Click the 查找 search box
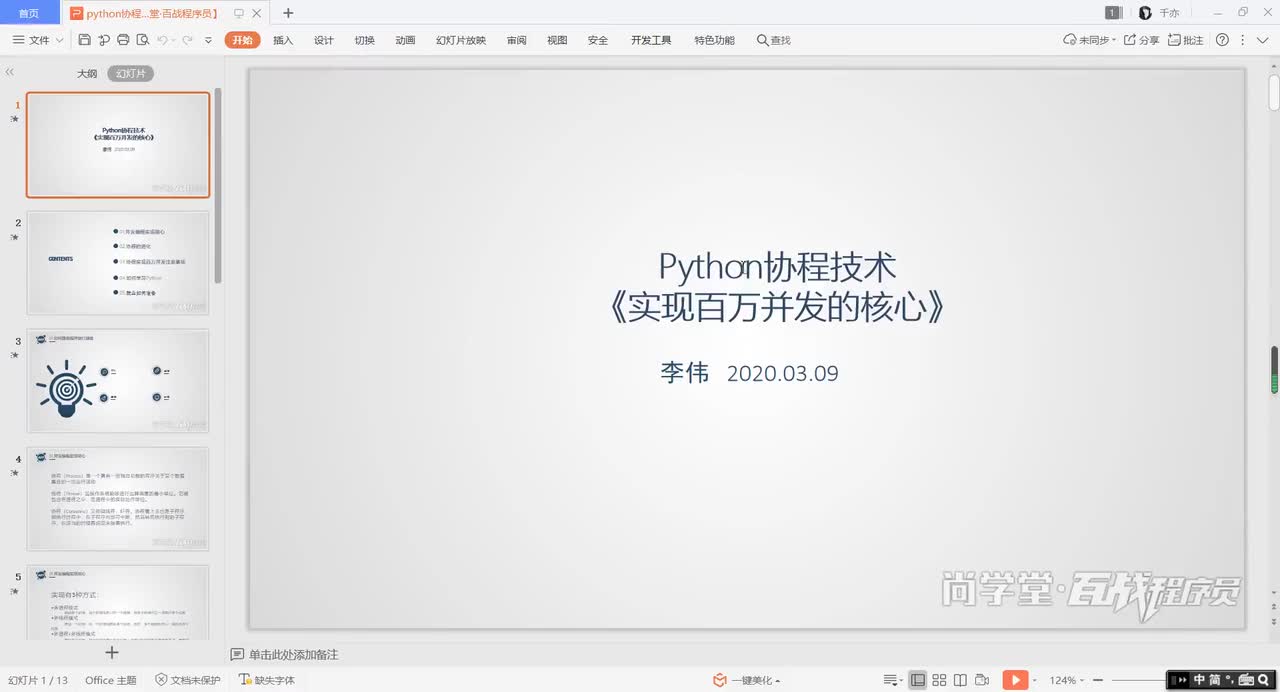Image resolution: width=1280 pixels, height=692 pixels. (x=774, y=40)
